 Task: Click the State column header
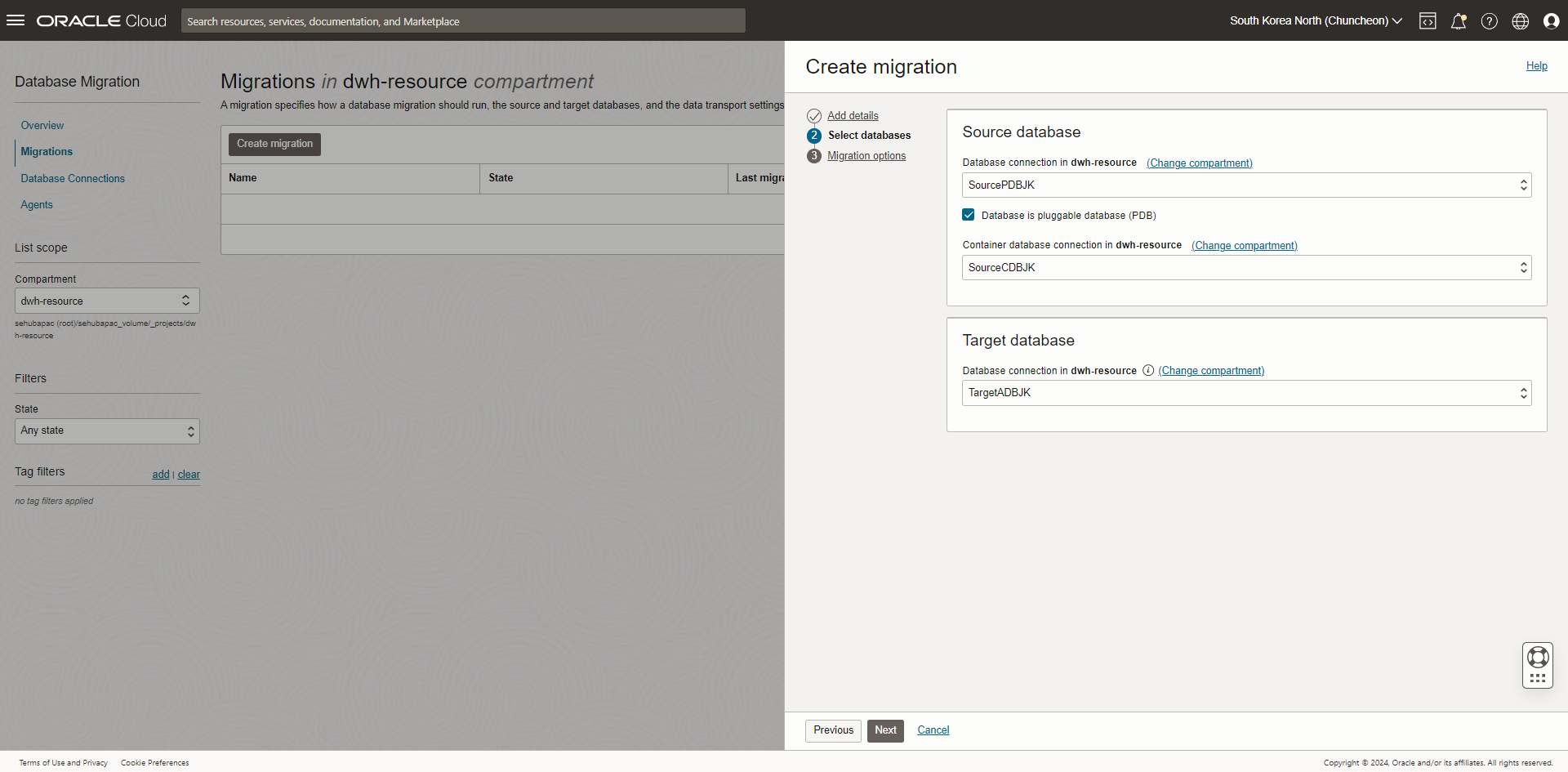(604, 178)
